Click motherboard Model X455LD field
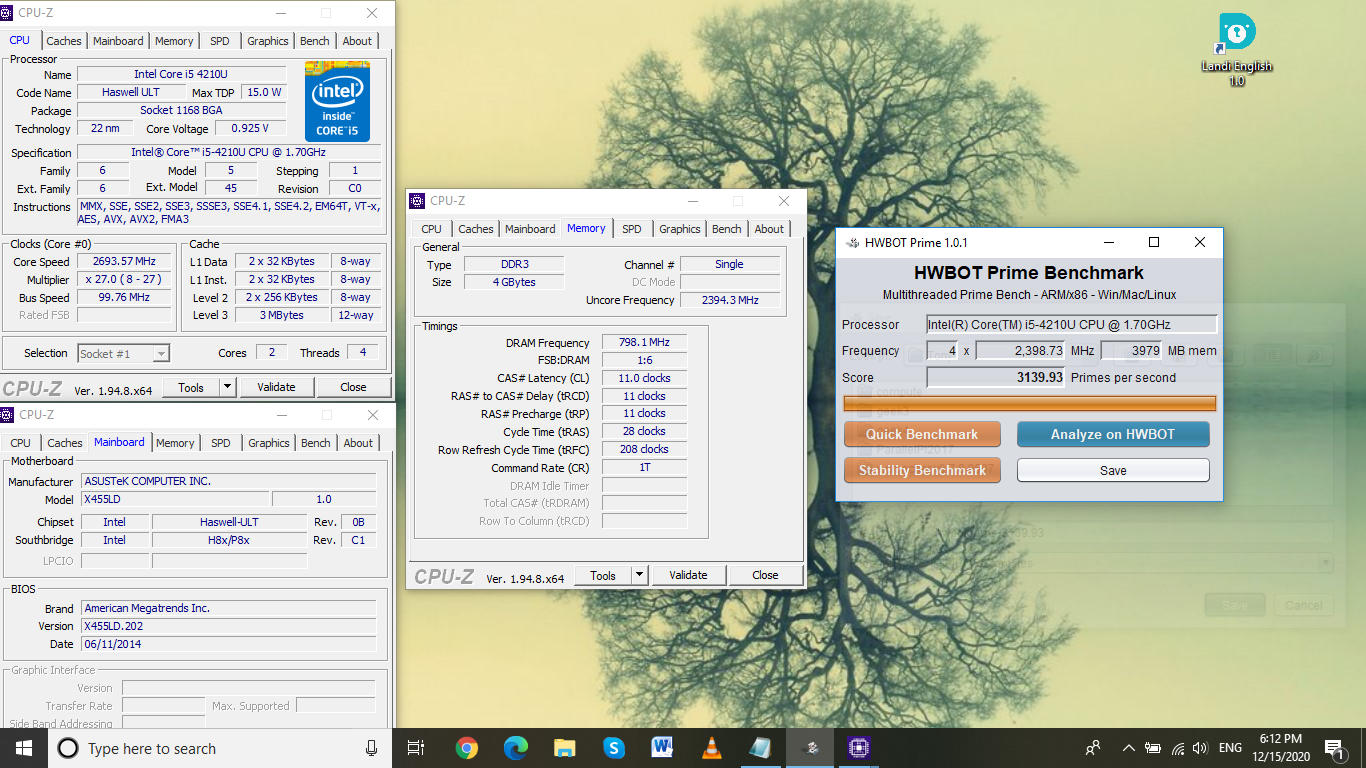Viewport: 1366px width, 768px height. pyautogui.click(x=173, y=499)
